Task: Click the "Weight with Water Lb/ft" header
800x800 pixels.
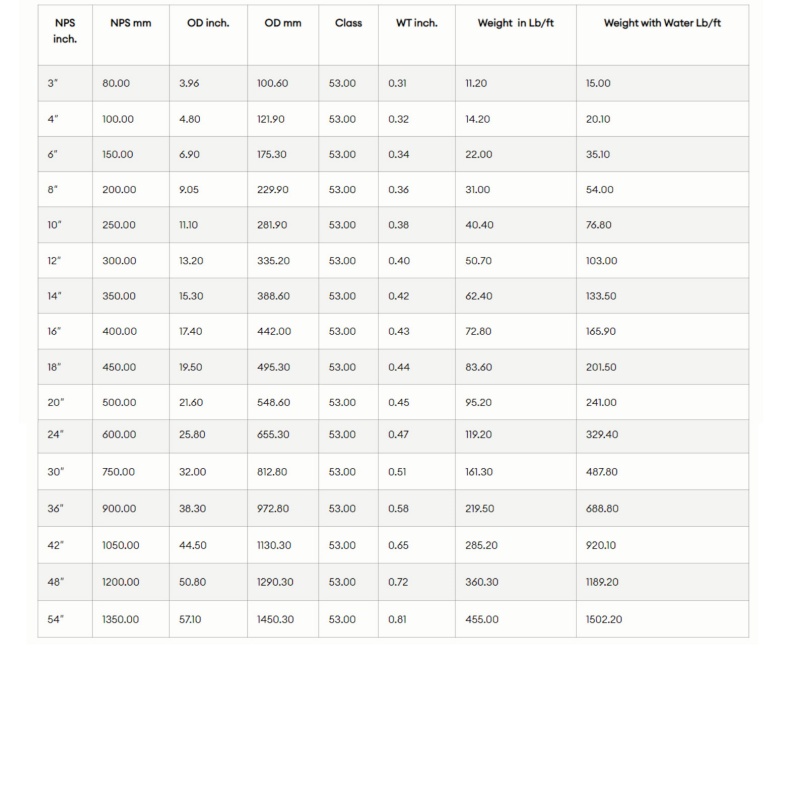Action: tap(662, 23)
